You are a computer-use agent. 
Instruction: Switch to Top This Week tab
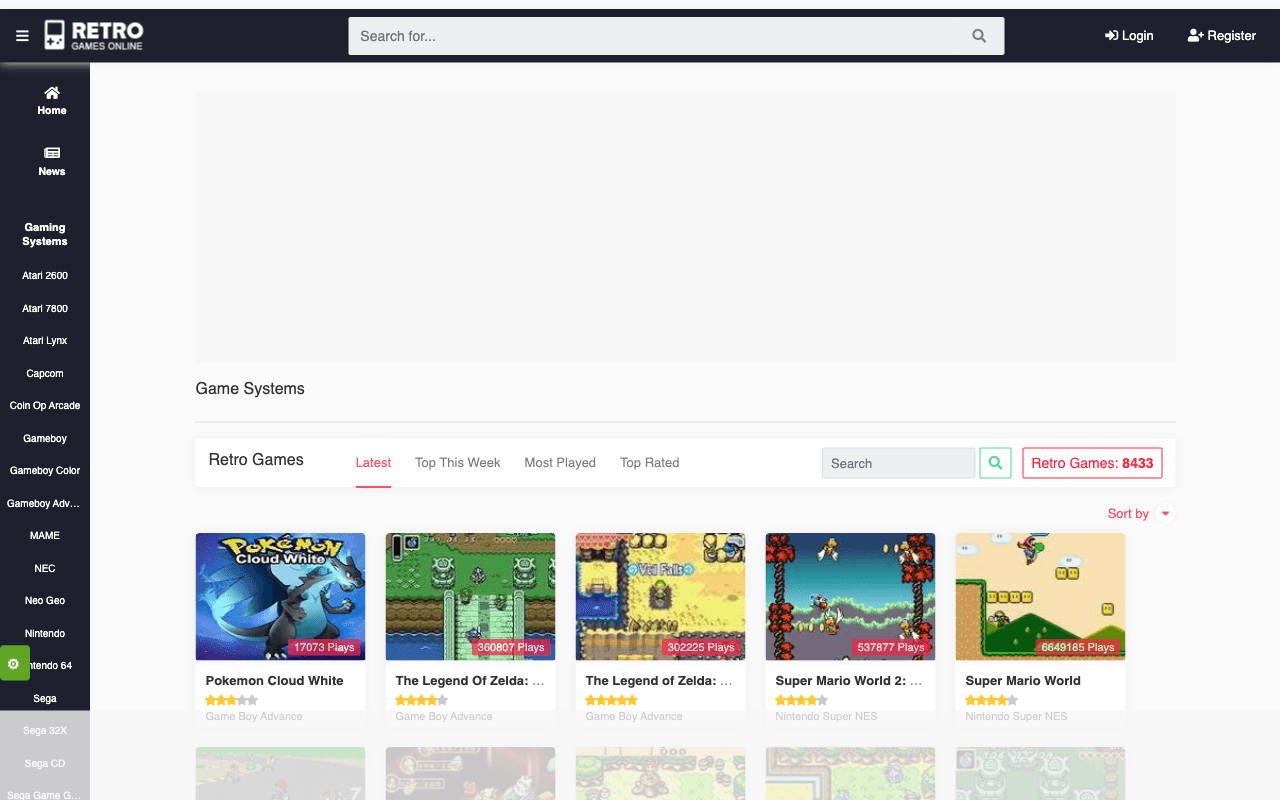(x=458, y=463)
